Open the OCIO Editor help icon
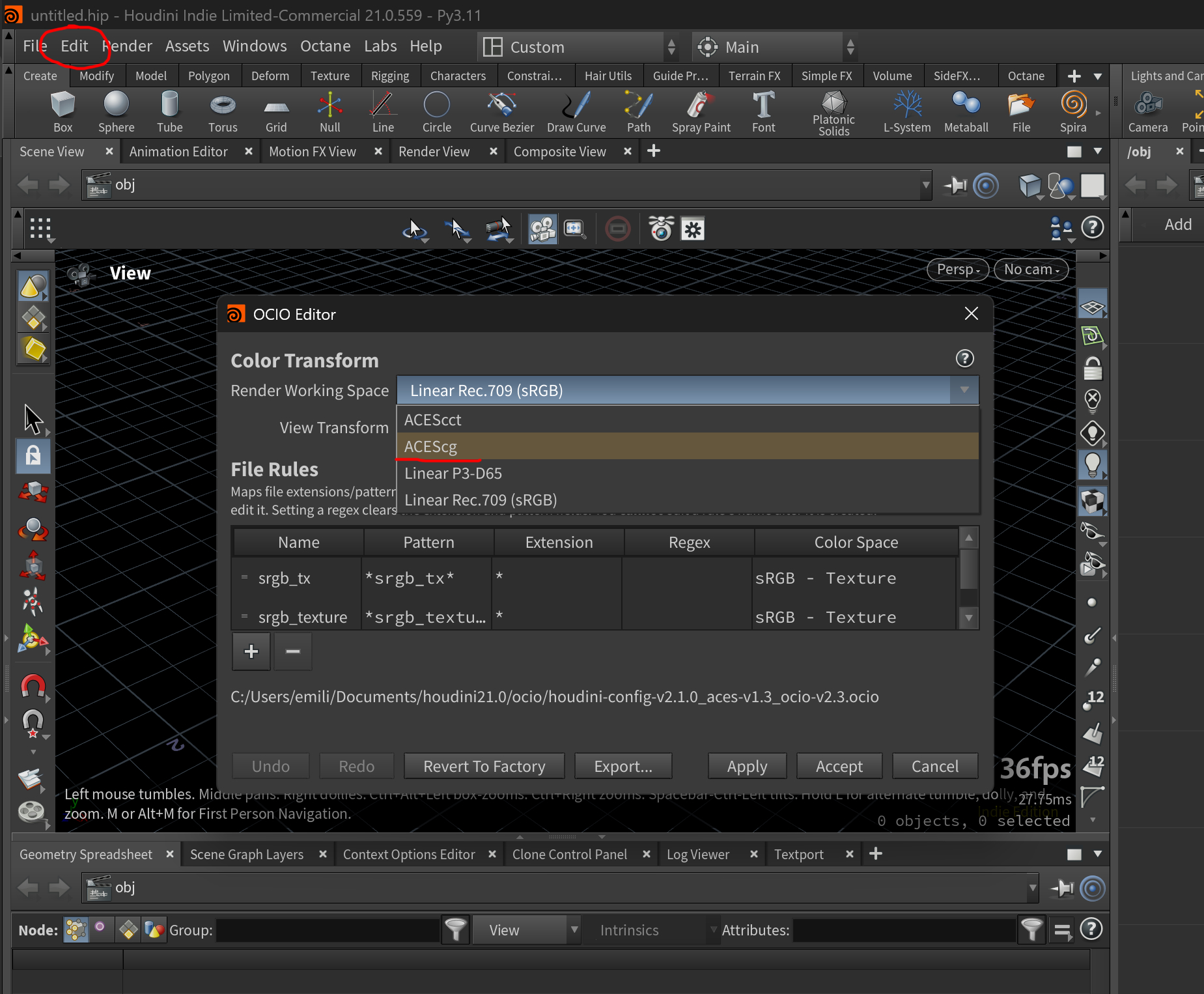Image resolution: width=1204 pixels, height=994 pixels. pyautogui.click(x=964, y=358)
